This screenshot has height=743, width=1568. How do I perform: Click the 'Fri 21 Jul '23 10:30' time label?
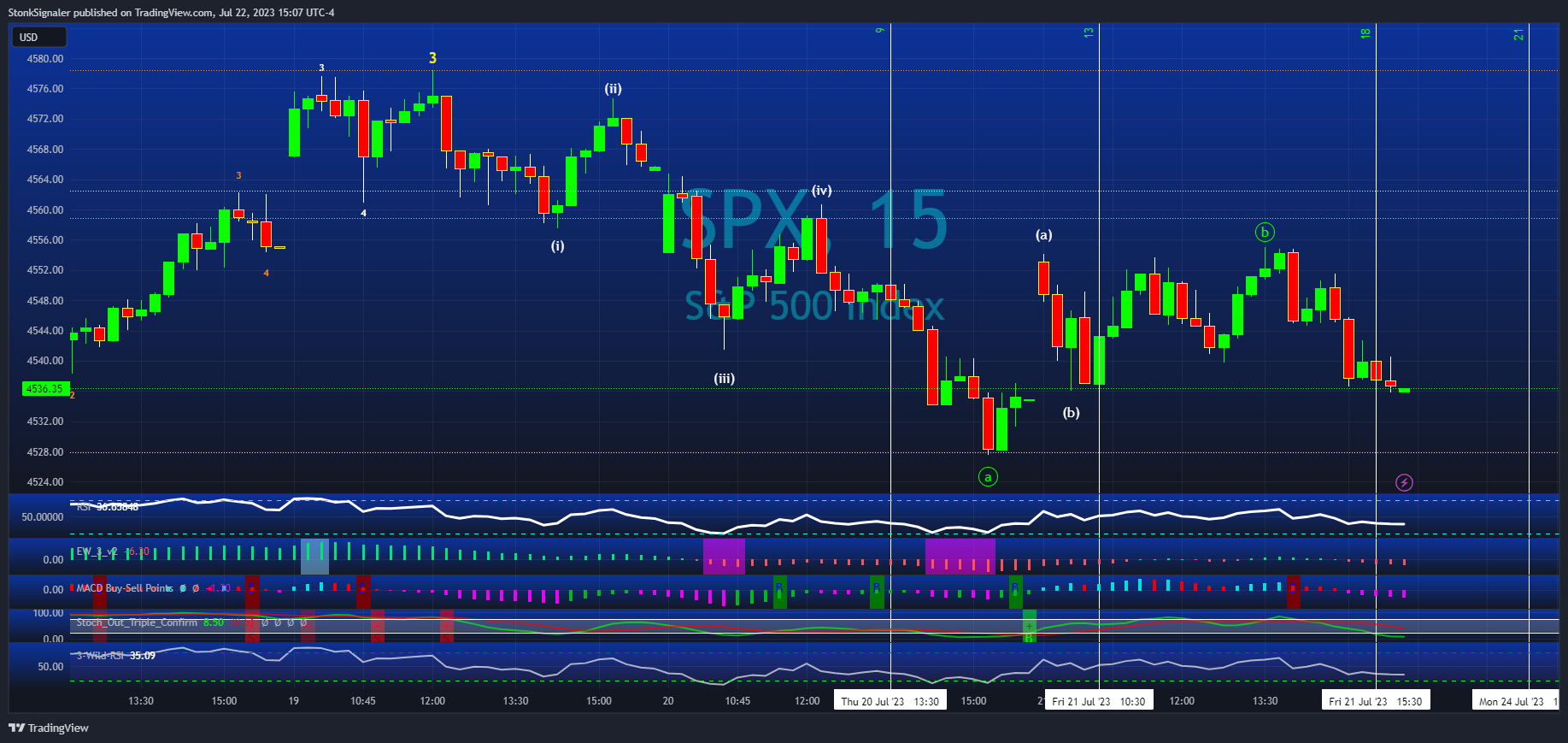click(x=1099, y=701)
